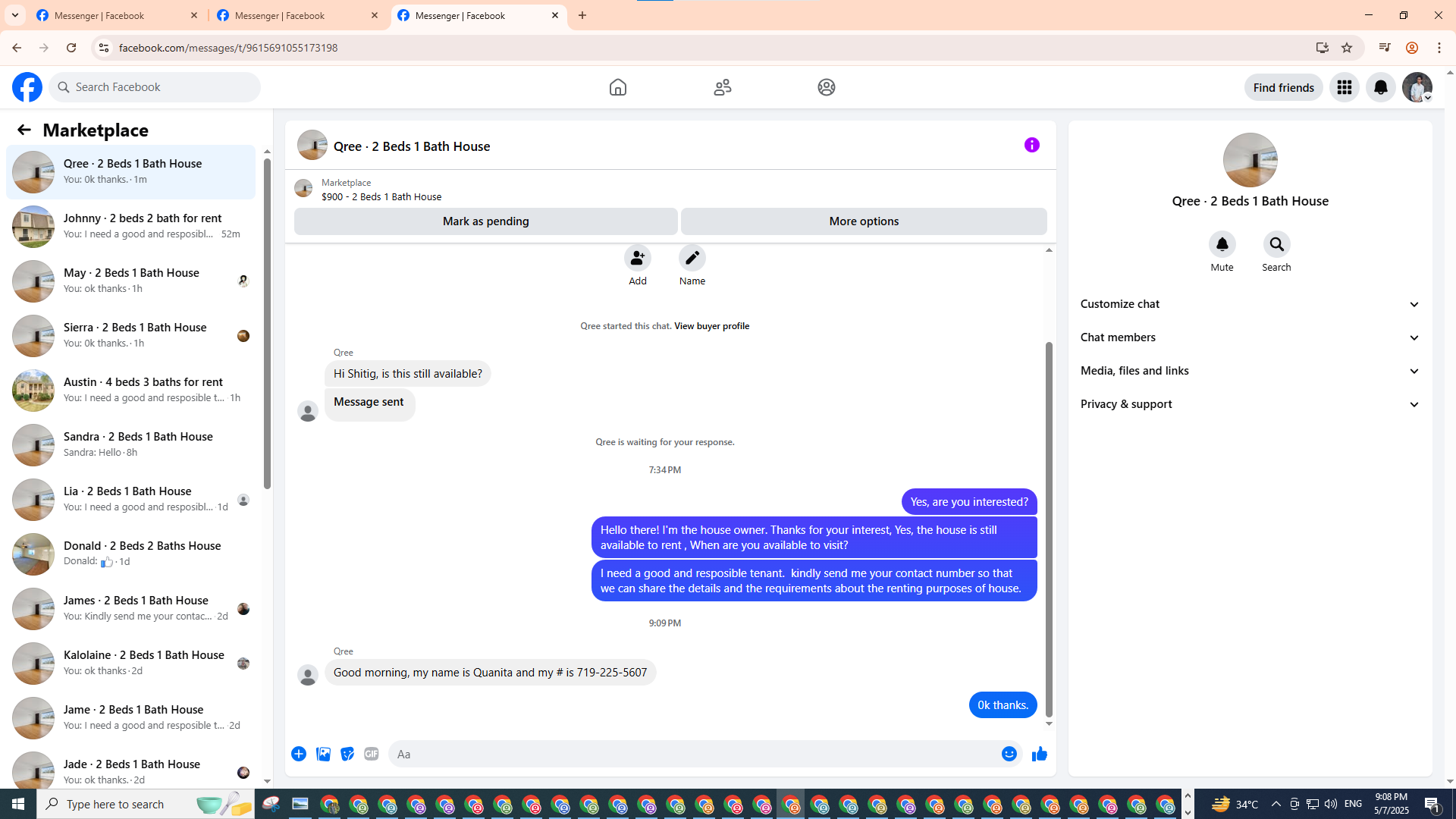This screenshot has width=1456, height=819.
Task: Attach a photo file to message
Action: tap(323, 754)
